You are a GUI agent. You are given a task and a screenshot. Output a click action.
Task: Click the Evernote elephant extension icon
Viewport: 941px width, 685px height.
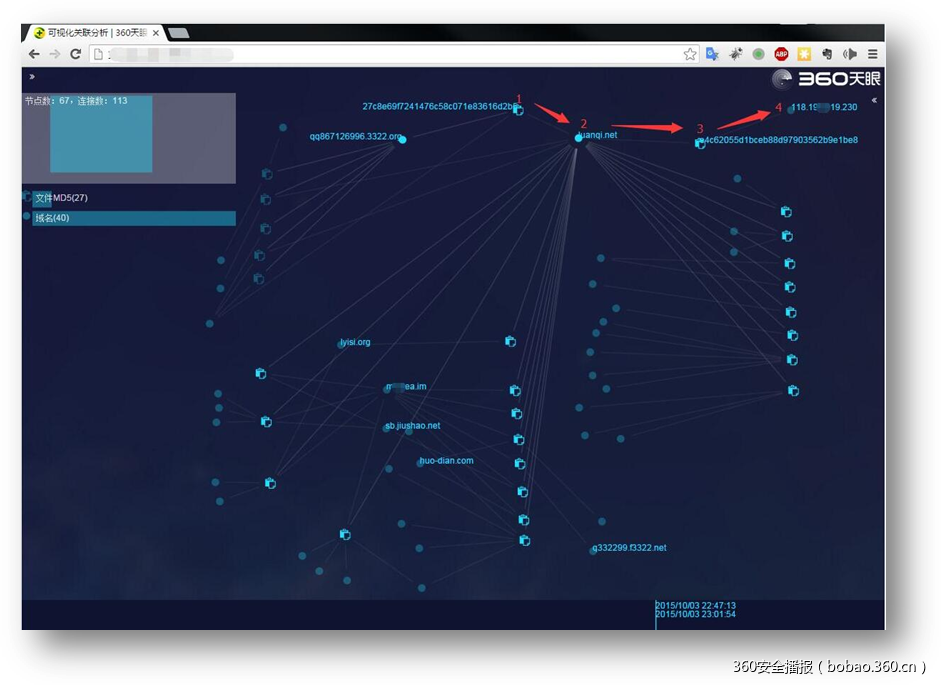click(x=827, y=54)
